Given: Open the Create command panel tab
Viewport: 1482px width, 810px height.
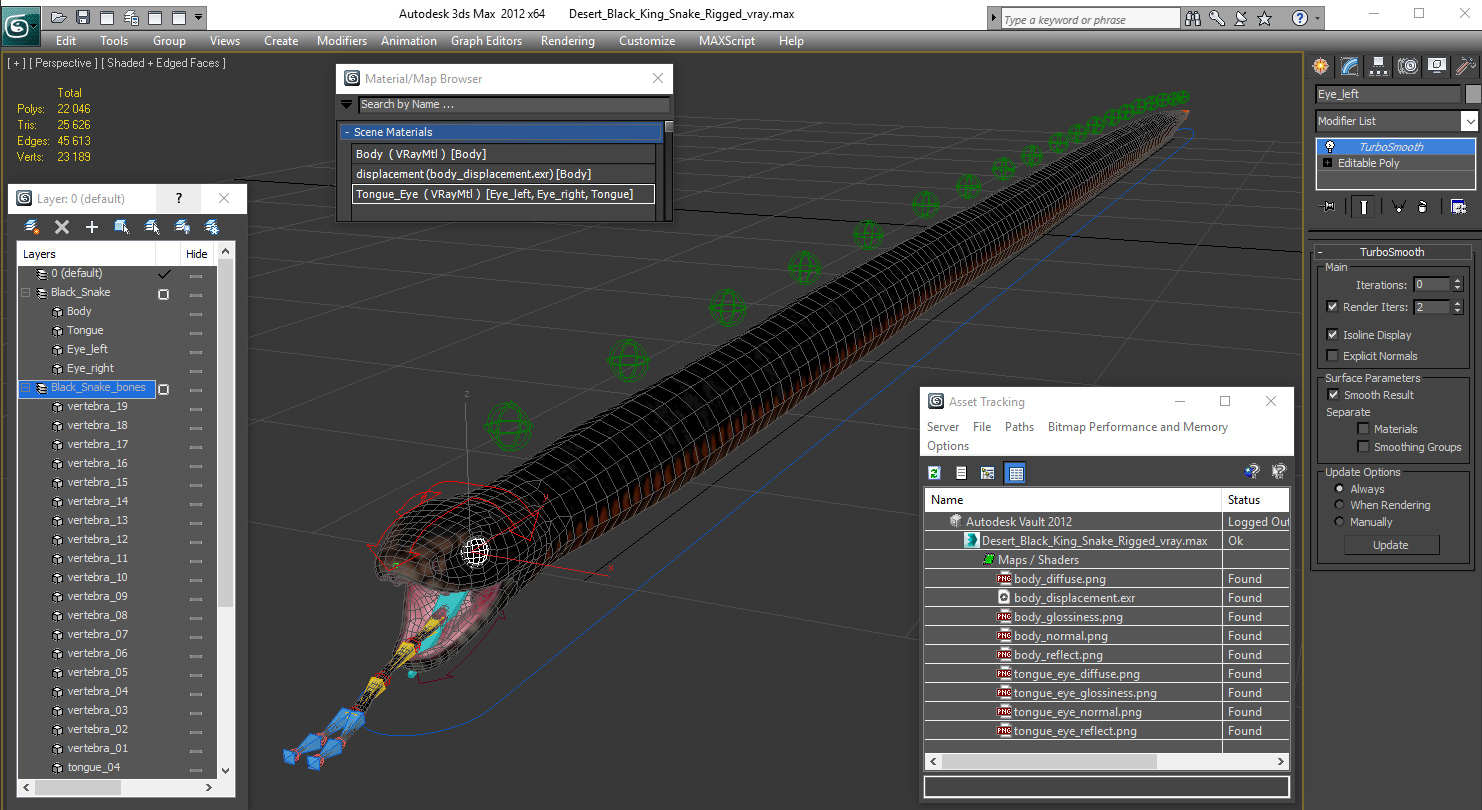Looking at the screenshot, I should coord(1321,66).
